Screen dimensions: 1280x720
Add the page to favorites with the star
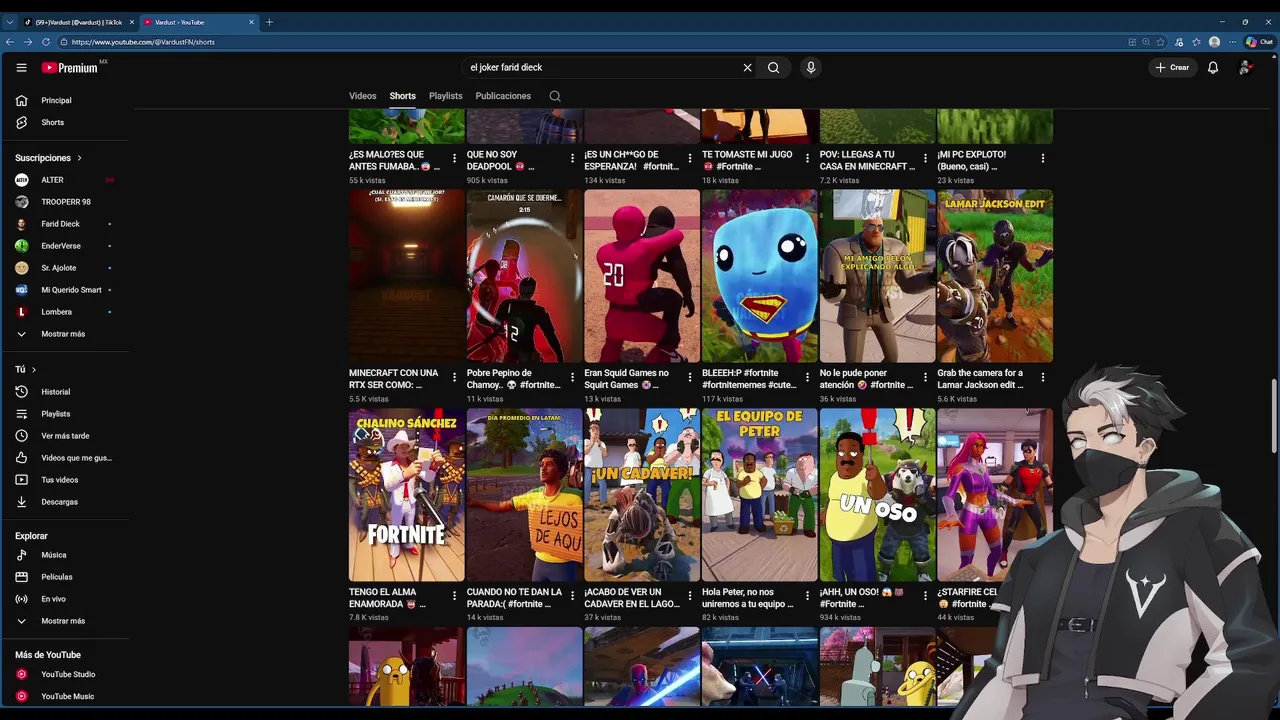pos(1160,42)
